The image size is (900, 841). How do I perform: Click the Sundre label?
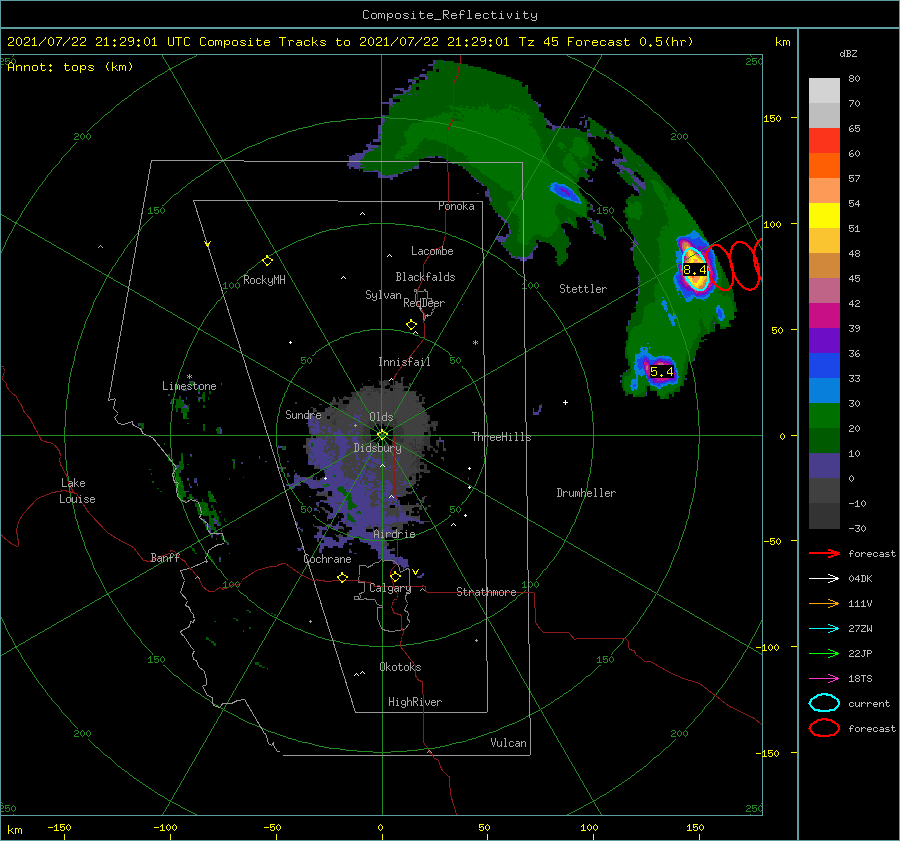point(303,414)
